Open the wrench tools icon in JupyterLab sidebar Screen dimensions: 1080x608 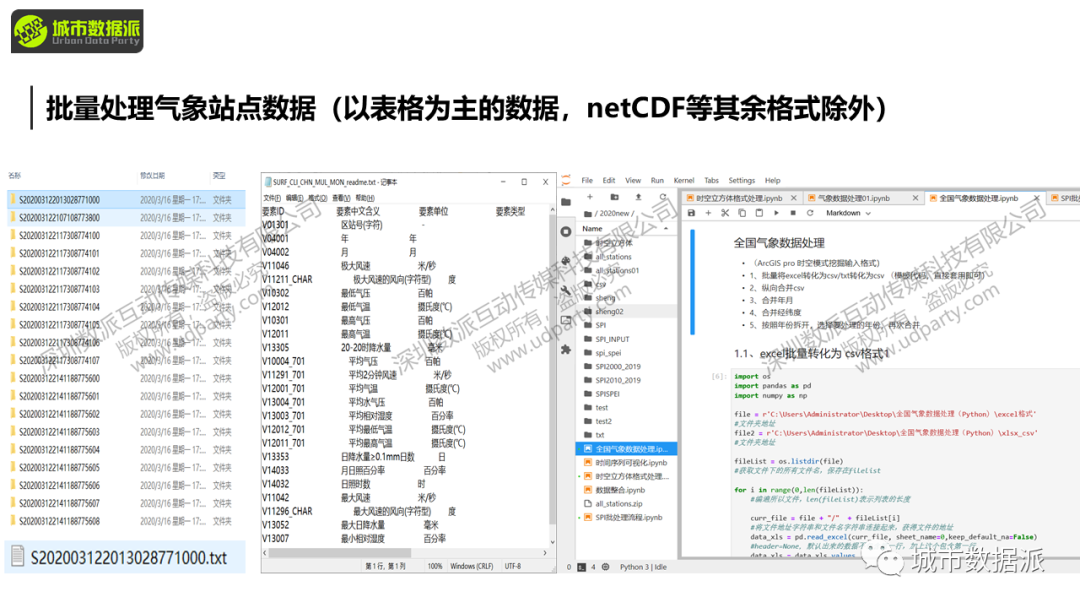point(566,291)
